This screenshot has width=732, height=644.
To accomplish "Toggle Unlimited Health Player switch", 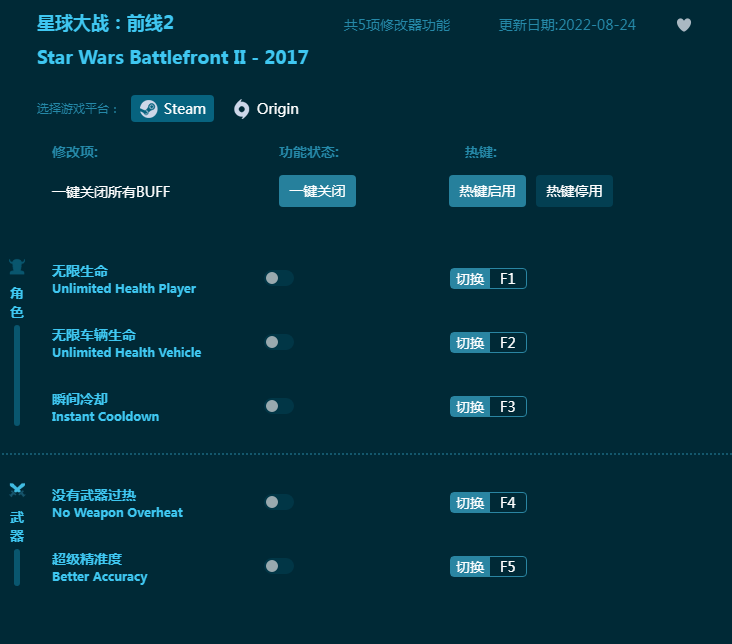I will 279,278.
